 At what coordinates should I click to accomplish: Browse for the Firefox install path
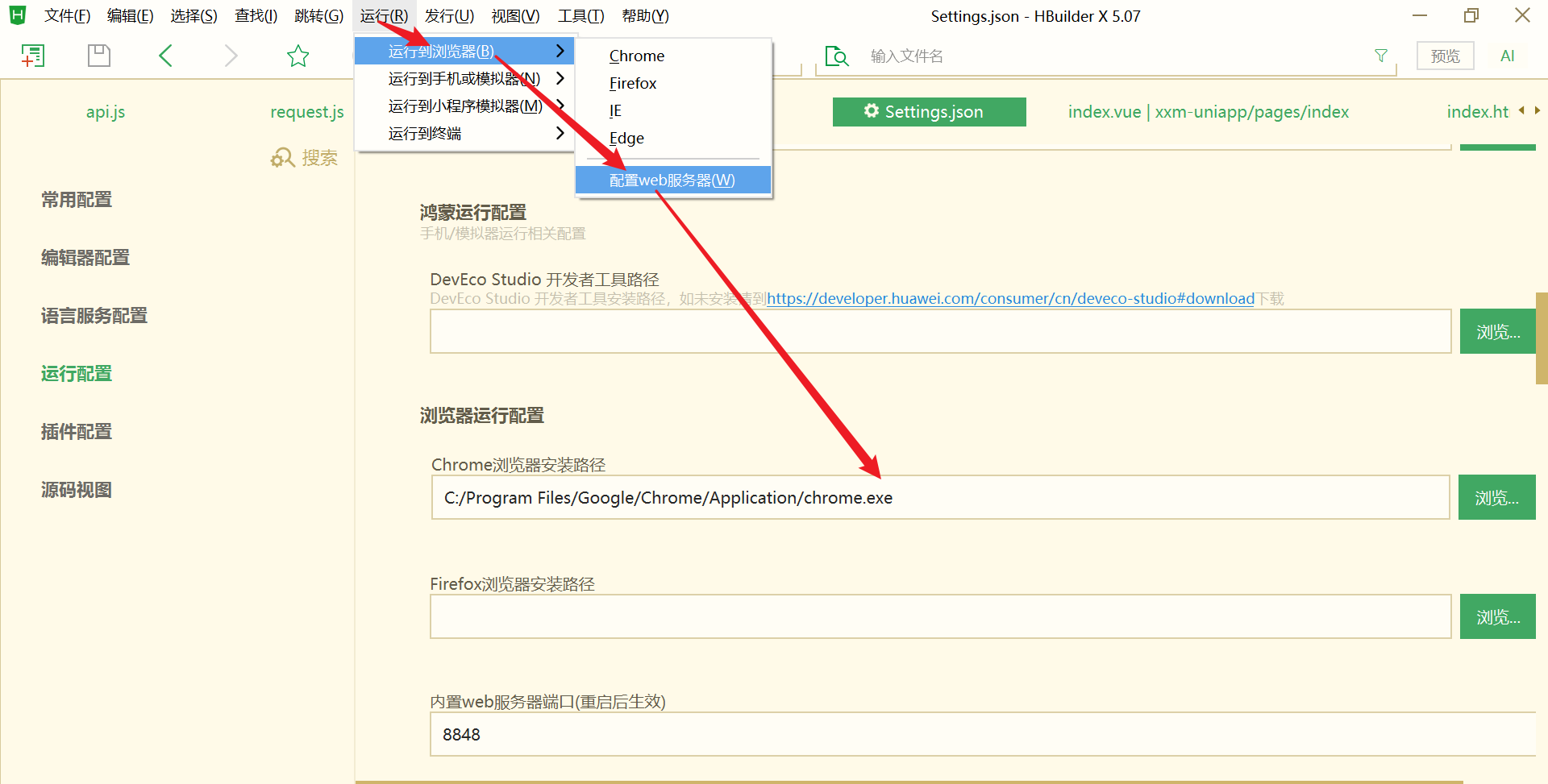(x=1498, y=616)
